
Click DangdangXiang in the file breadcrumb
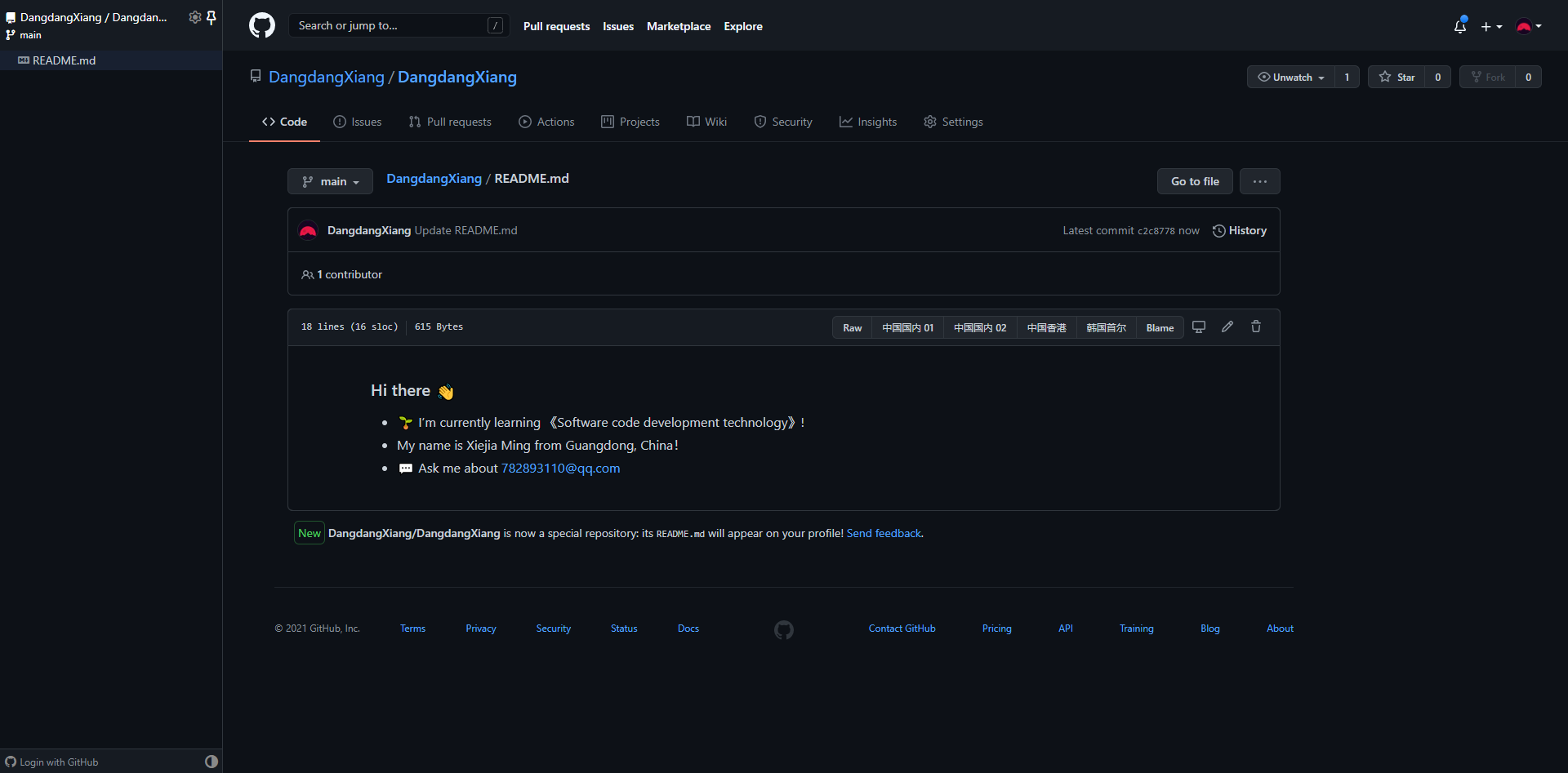point(434,179)
